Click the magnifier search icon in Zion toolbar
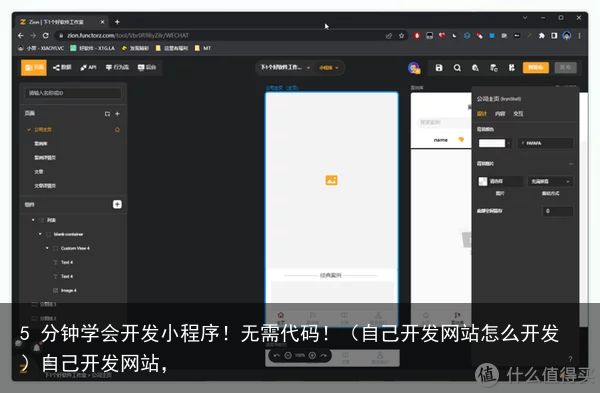The width and height of the screenshot is (600, 393). click(x=457, y=68)
